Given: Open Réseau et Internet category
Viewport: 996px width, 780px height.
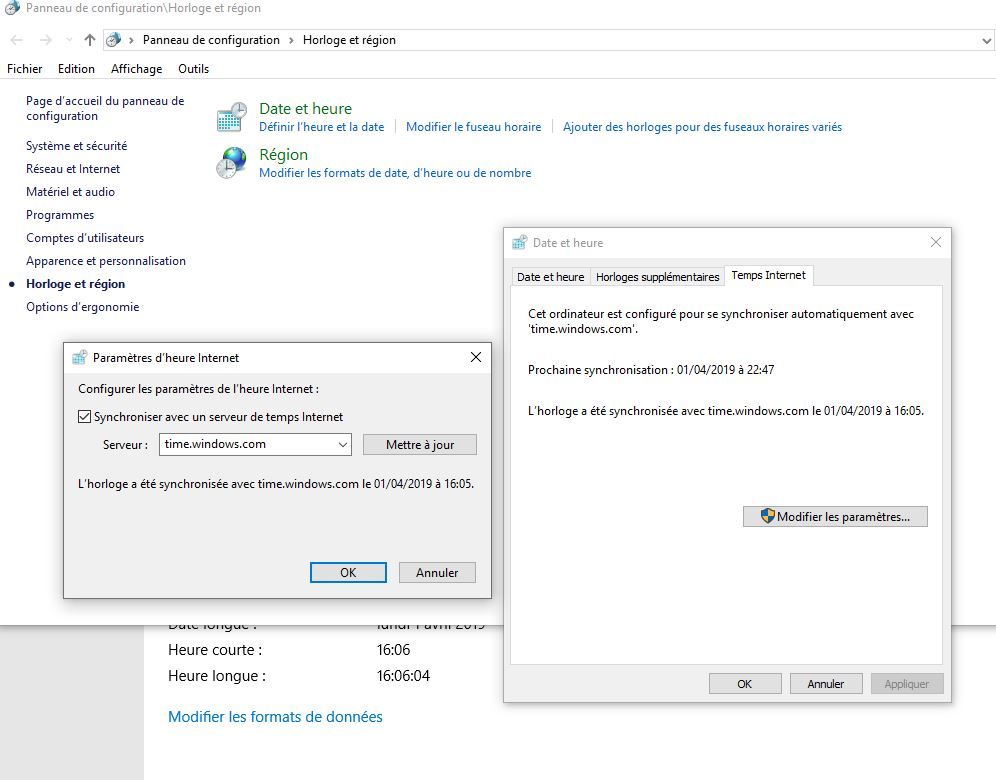Looking at the screenshot, I should 73,169.
